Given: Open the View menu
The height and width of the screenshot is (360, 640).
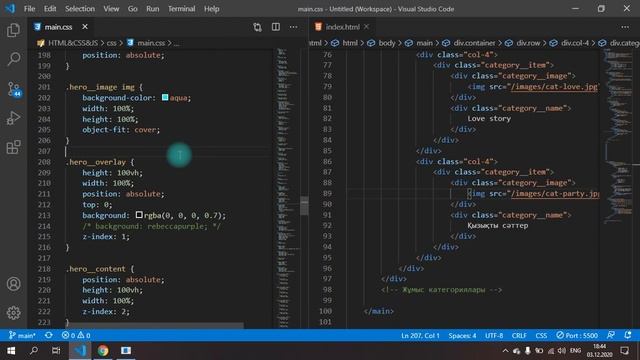Looking at the screenshot, I should pyautogui.click(x=111, y=9).
